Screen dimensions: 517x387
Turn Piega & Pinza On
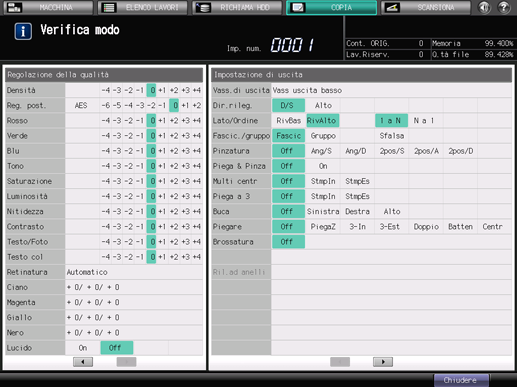pyautogui.click(x=323, y=166)
